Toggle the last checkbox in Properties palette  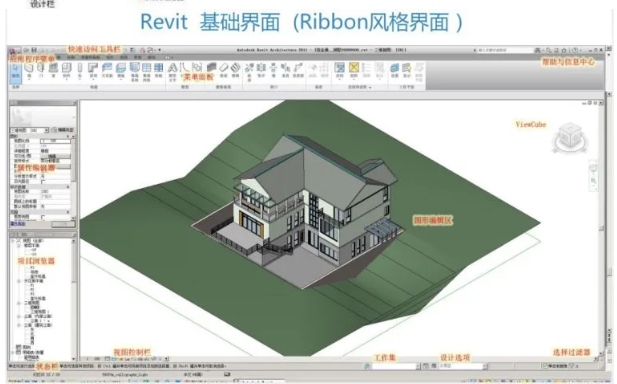[43, 217]
